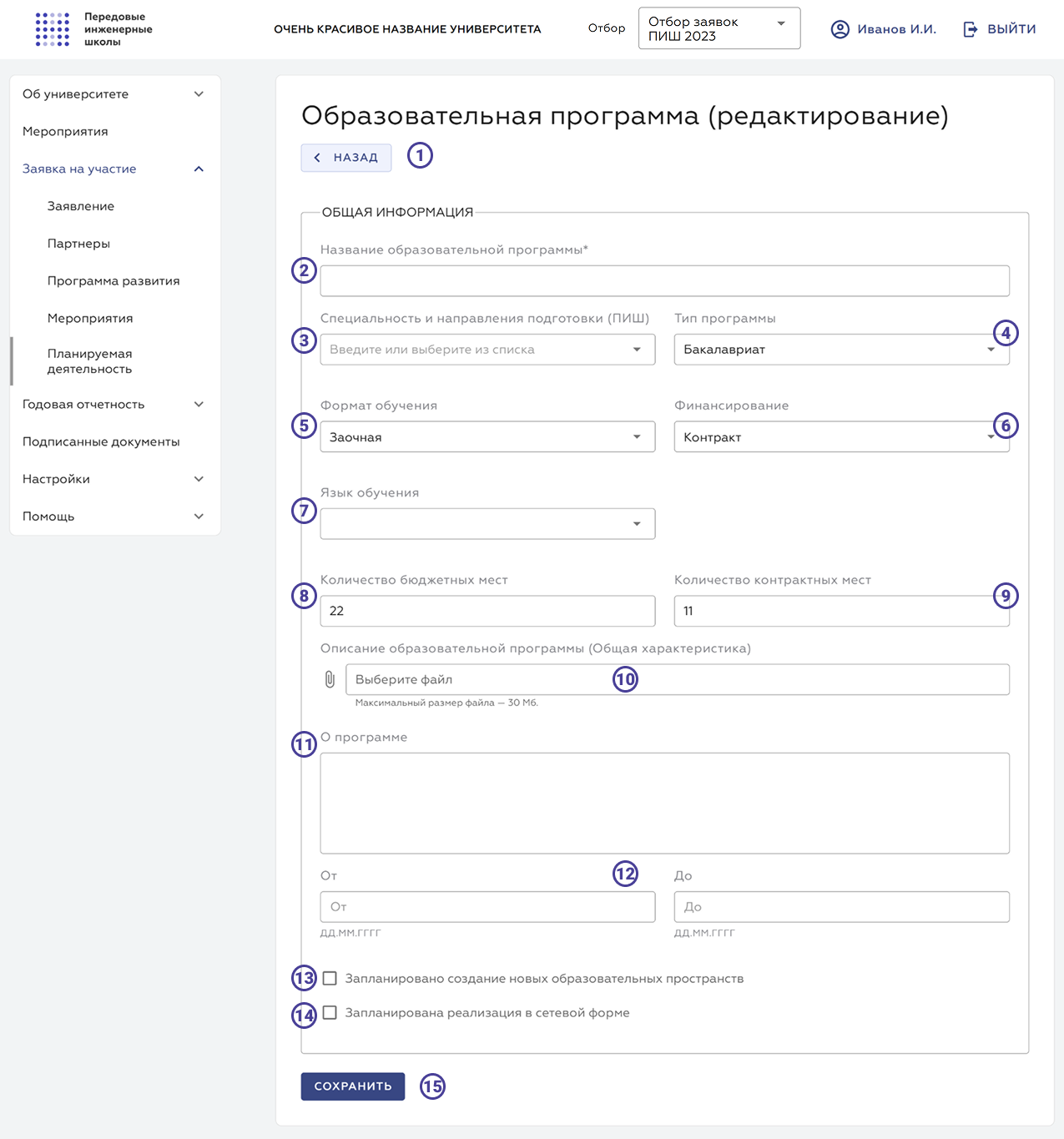1064x1139 pixels.
Task: Click the Количество бюджетных мест field
Action: pyautogui.click(x=487, y=611)
